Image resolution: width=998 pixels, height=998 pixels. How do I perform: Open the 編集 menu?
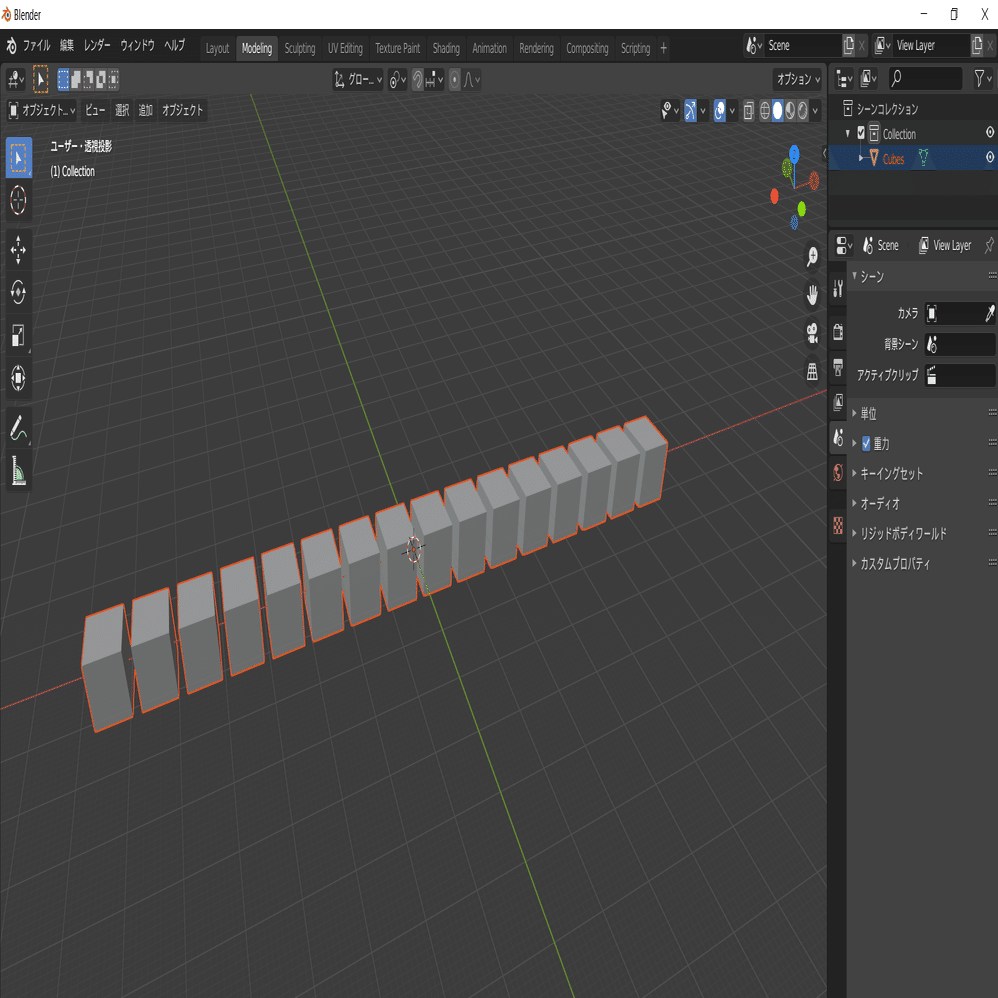point(67,46)
